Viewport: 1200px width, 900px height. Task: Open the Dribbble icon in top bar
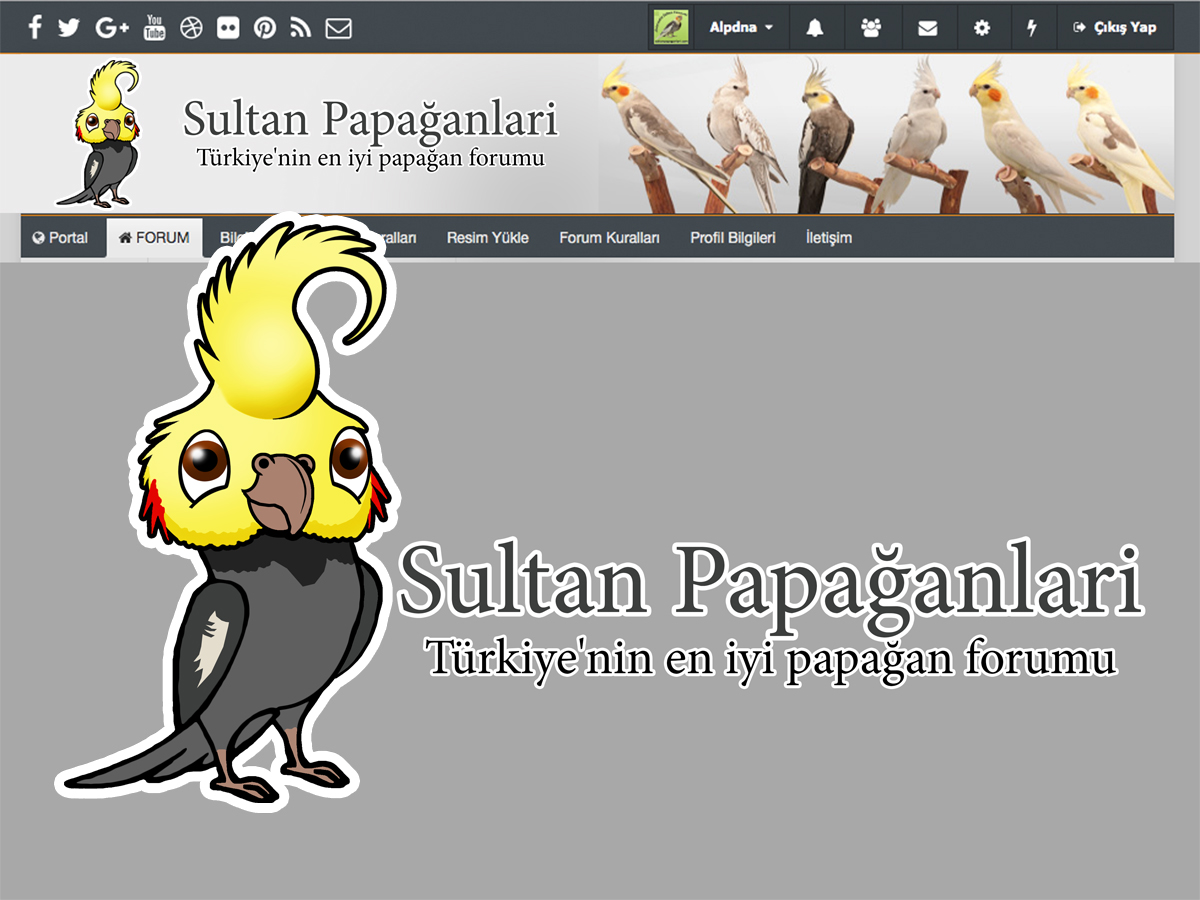coord(191,27)
